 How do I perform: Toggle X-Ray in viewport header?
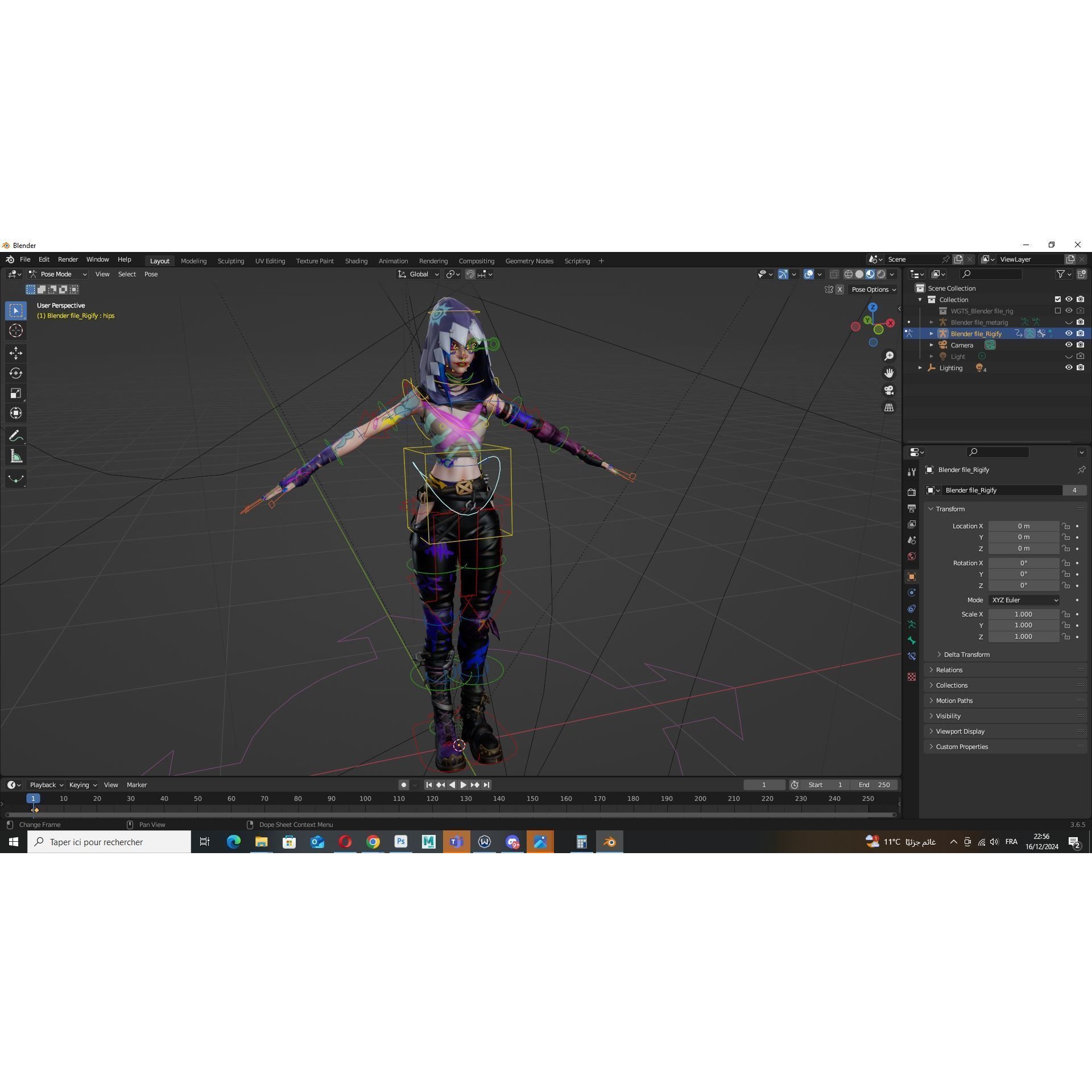pos(834,274)
